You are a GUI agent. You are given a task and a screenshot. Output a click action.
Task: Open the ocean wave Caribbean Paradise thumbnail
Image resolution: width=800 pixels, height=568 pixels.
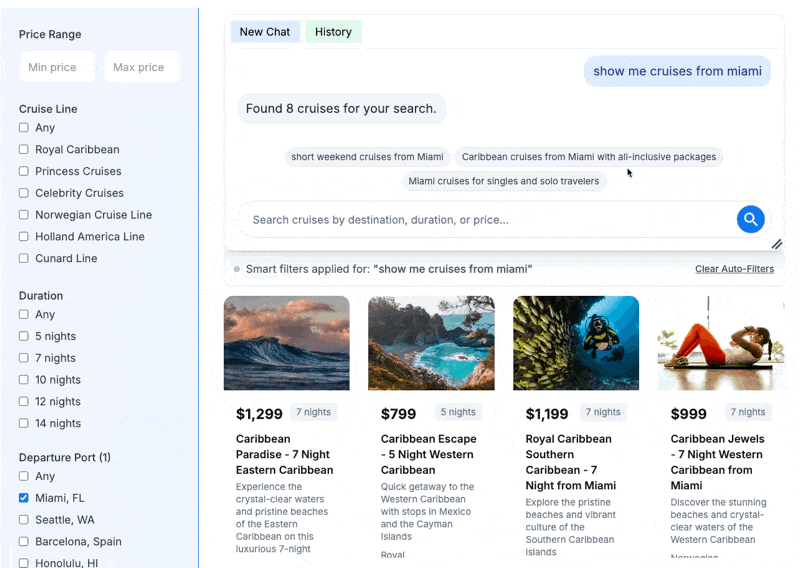click(287, 343)
